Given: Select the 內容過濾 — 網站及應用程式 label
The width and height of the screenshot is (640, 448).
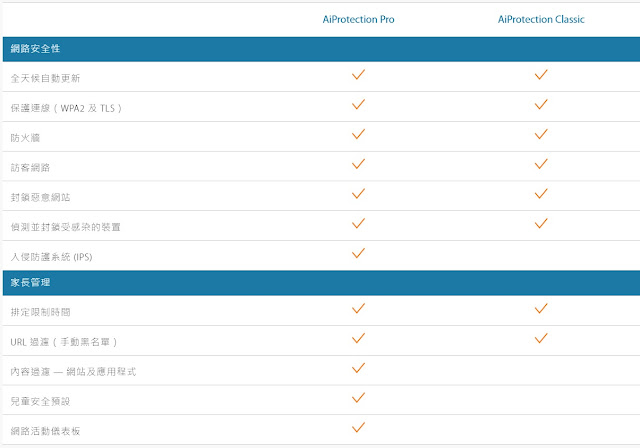Looking at the screenshot, I should click(73, 372).
